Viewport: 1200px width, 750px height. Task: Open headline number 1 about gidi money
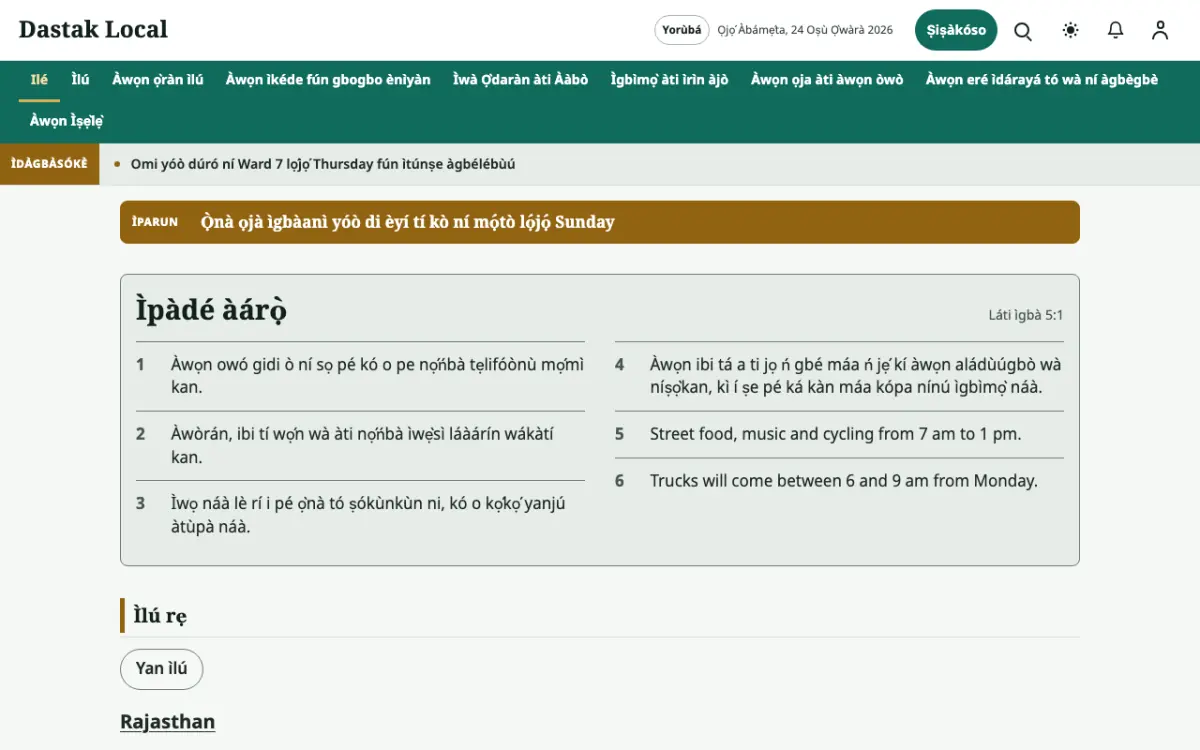(x=360, y=376)
